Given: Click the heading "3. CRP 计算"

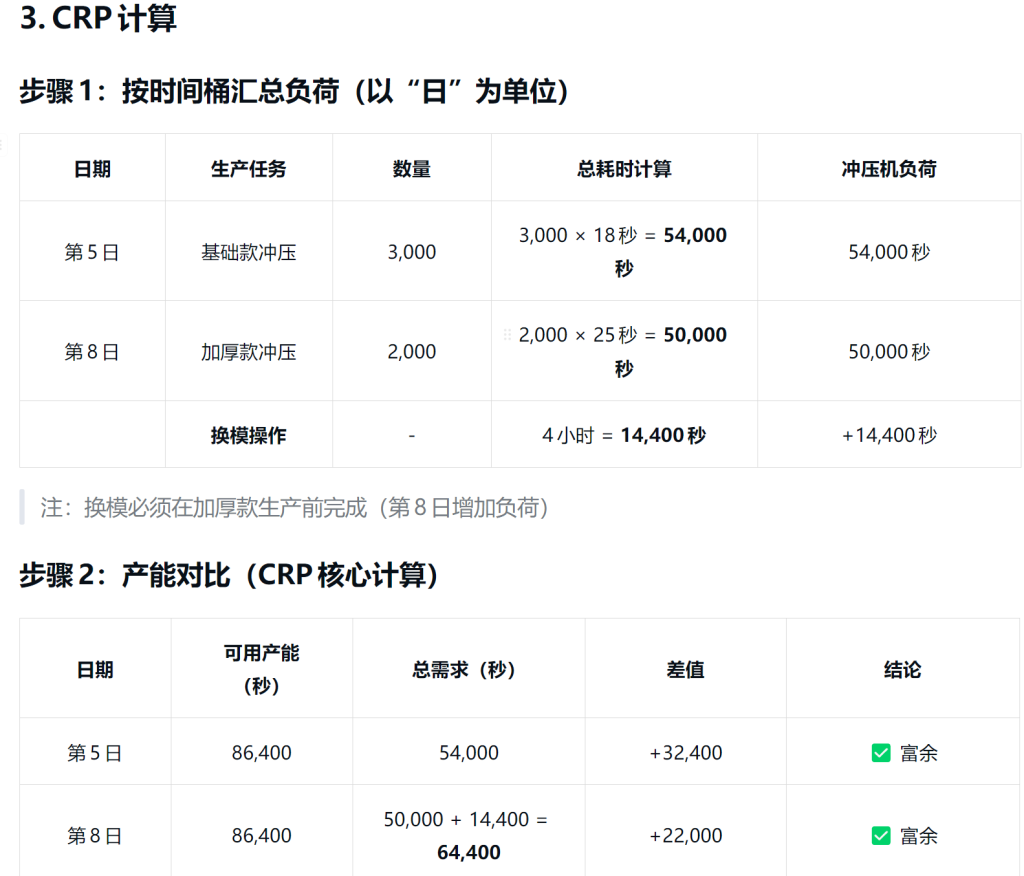Looking at the screenshot, I should 99,18.
